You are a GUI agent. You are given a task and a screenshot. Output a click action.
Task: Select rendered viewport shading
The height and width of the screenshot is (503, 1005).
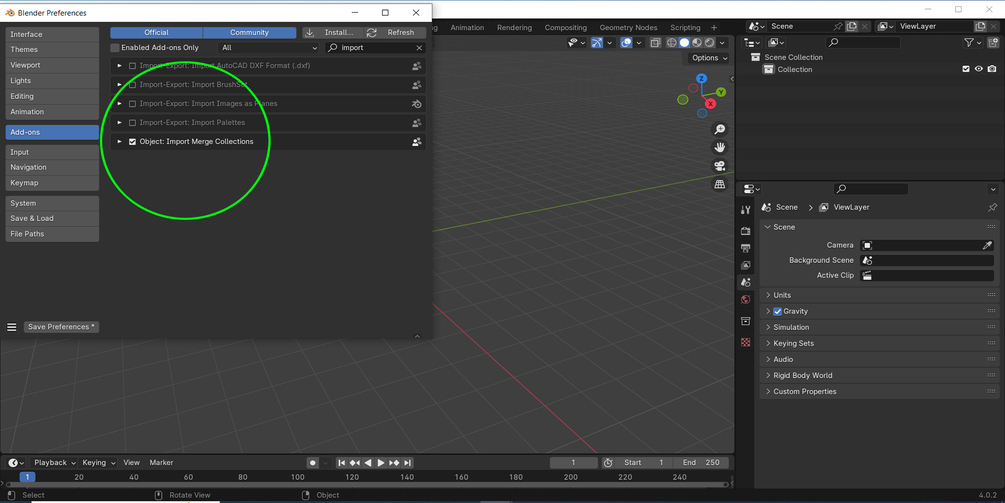[710, 42]
